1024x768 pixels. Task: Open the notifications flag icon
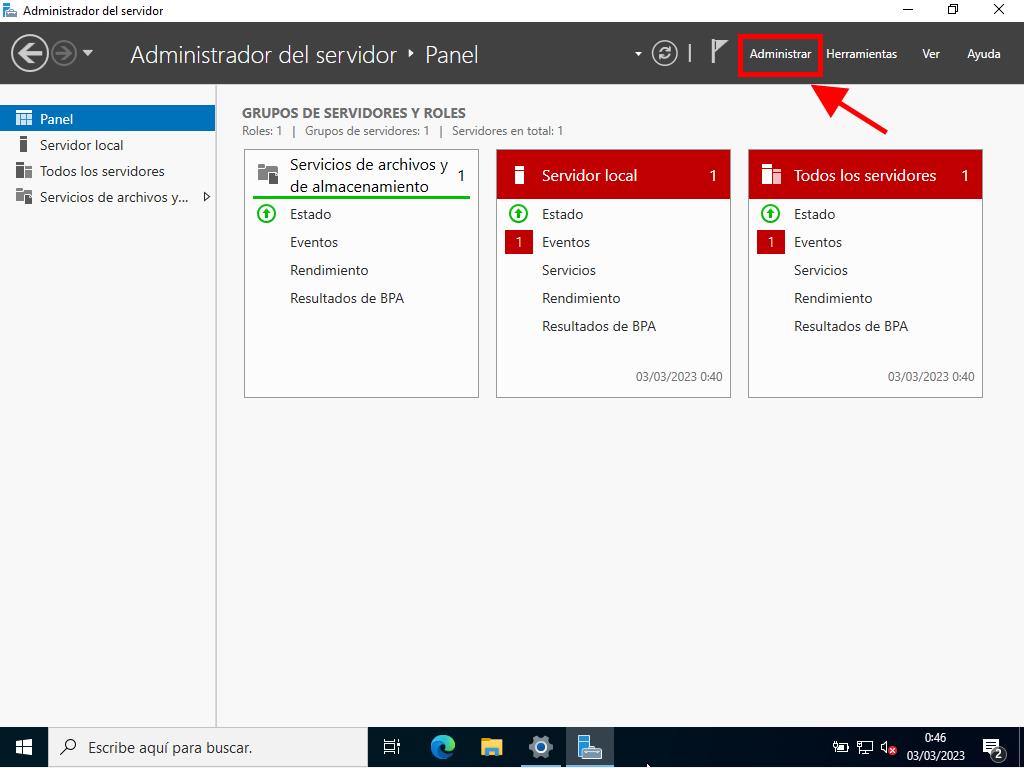[x=718, y=52]
